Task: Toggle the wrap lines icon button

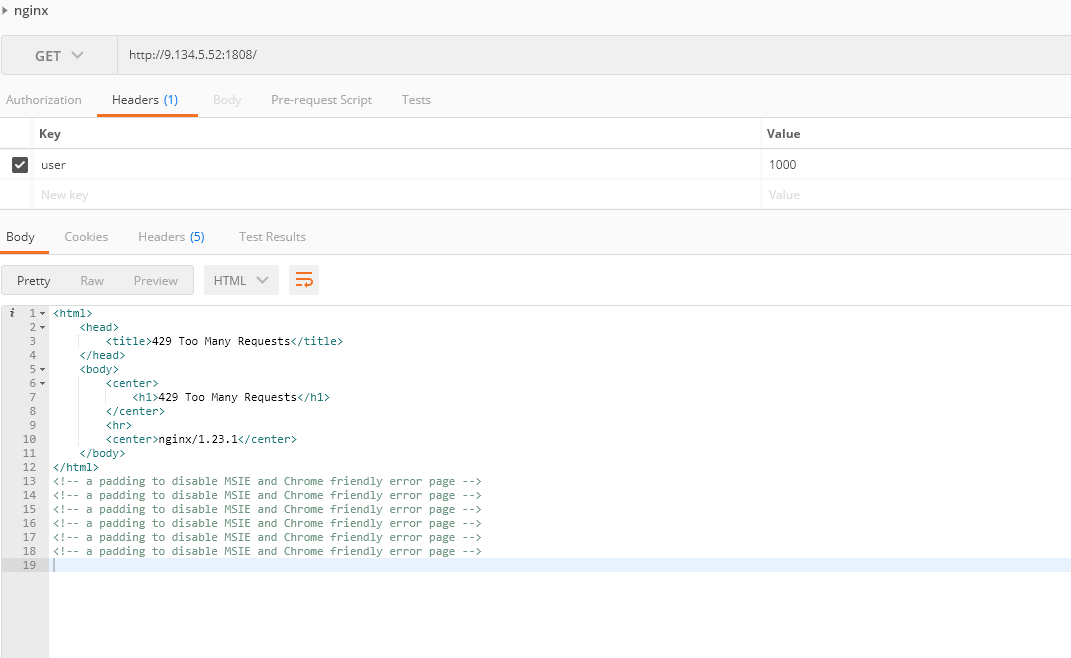Action: (304, 280)
